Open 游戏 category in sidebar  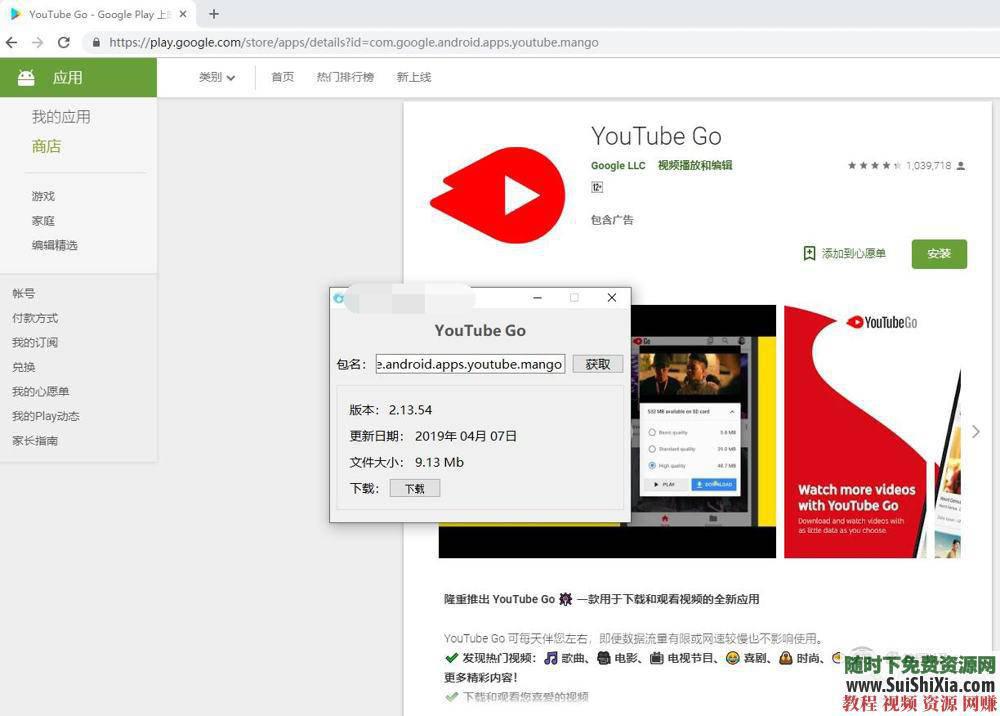tap(43, 196)
